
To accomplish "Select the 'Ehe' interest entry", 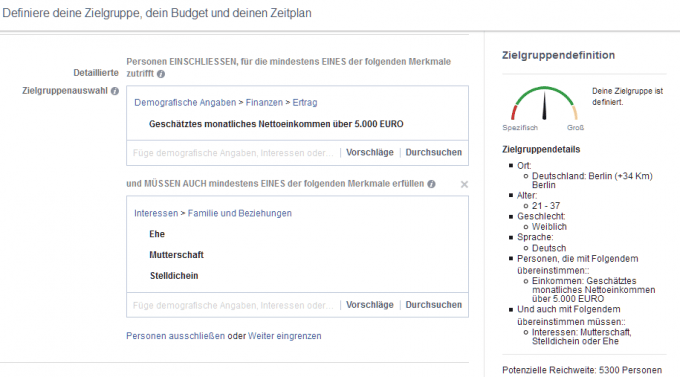I will [157, 234].
